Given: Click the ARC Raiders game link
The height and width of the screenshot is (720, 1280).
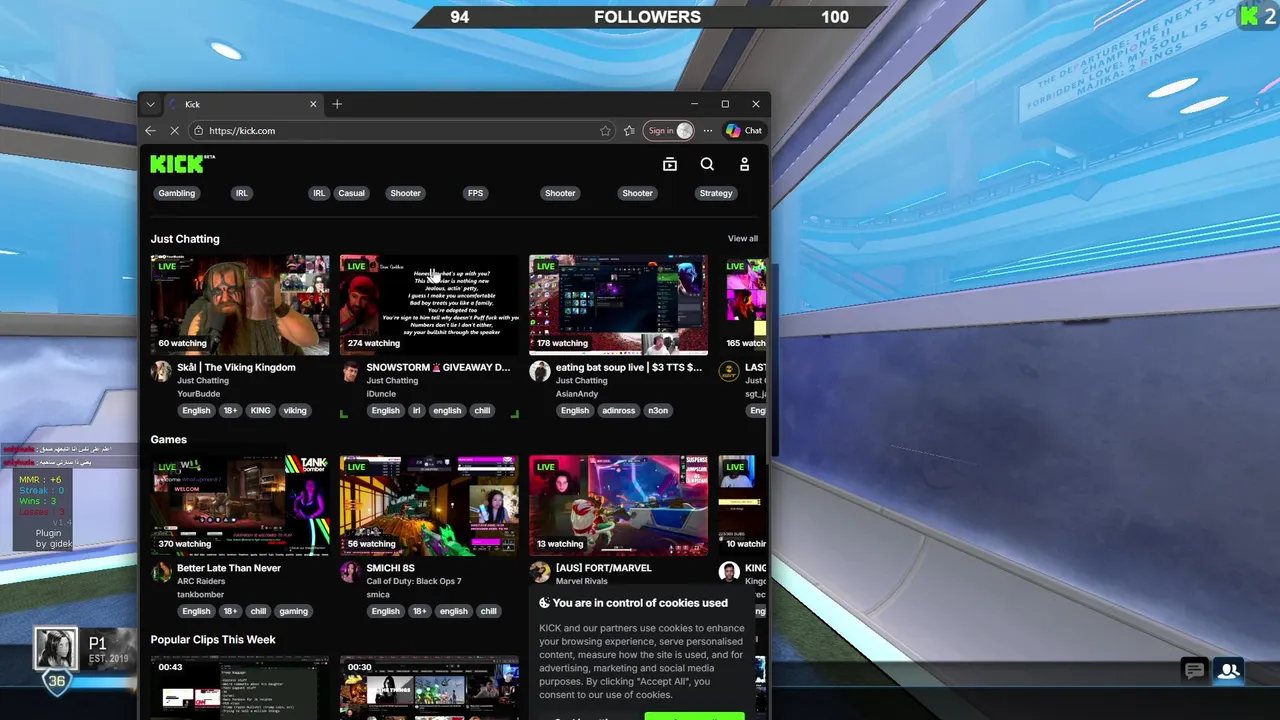Looking at the screenshot, I should (x=202, y=581).
